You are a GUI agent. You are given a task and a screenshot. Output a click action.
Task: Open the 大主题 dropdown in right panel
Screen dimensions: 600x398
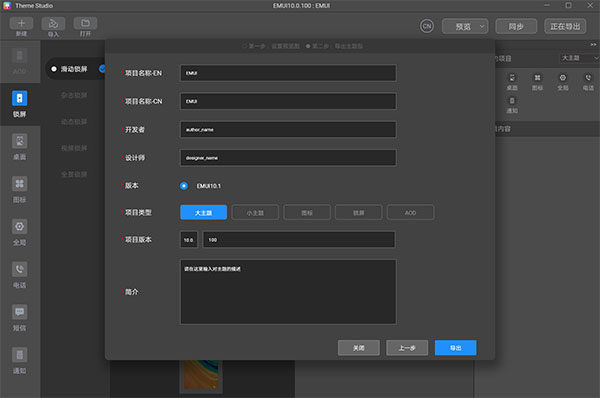tap(579, 58)
